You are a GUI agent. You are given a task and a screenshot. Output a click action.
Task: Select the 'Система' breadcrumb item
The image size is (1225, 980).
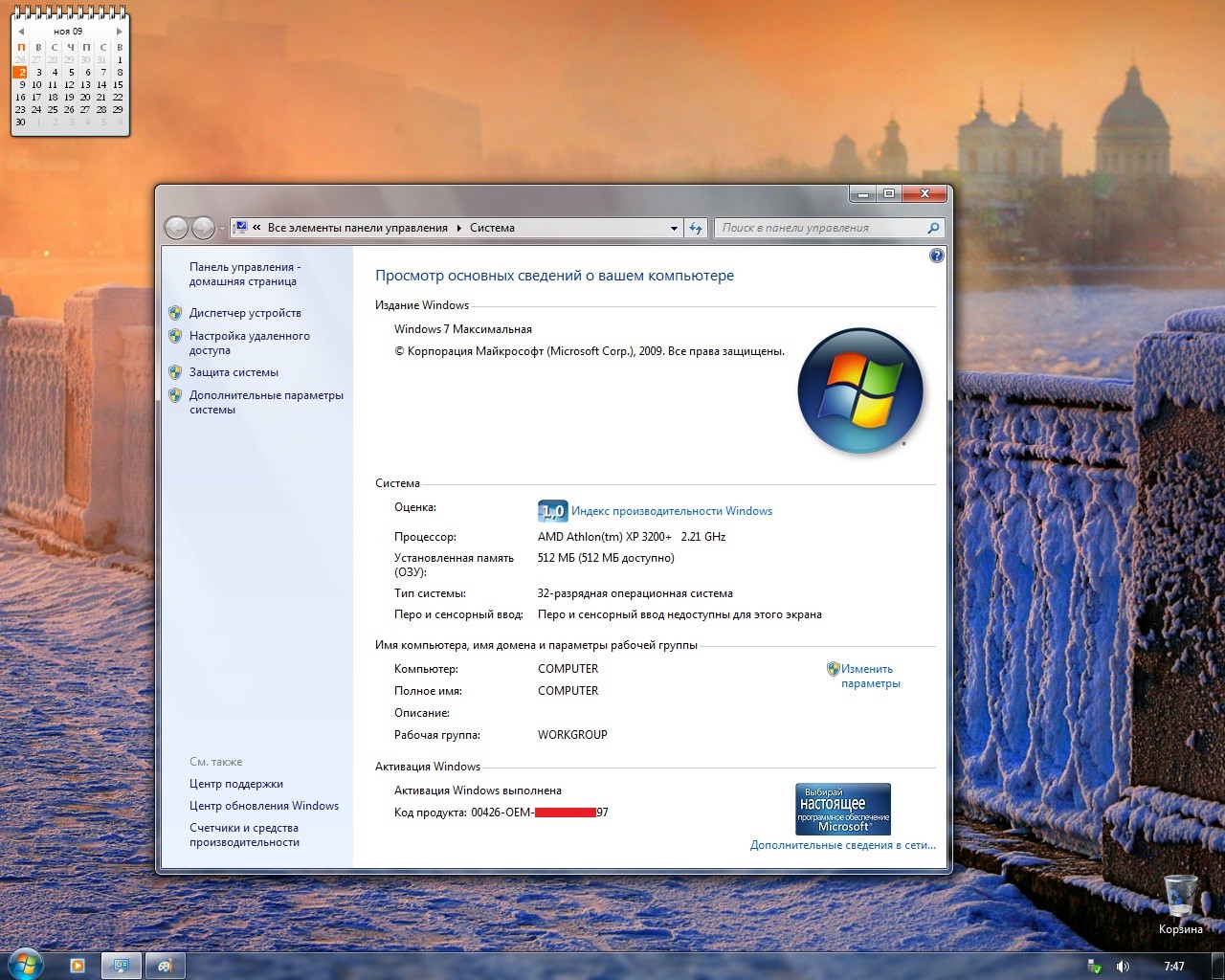pyautogui.click(x=492, y=228)
